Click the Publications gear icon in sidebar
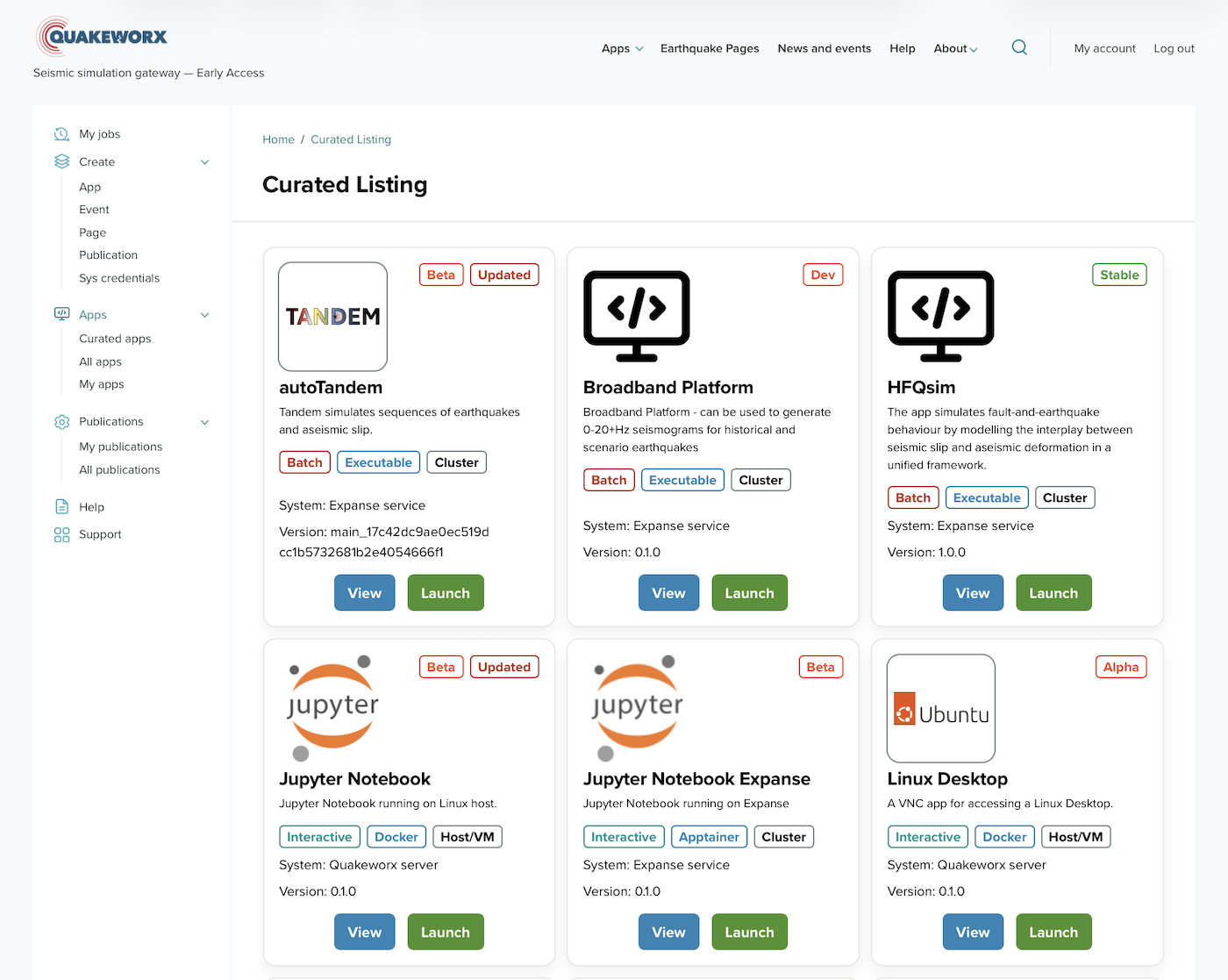1228x980 pixels. (61, 422)
